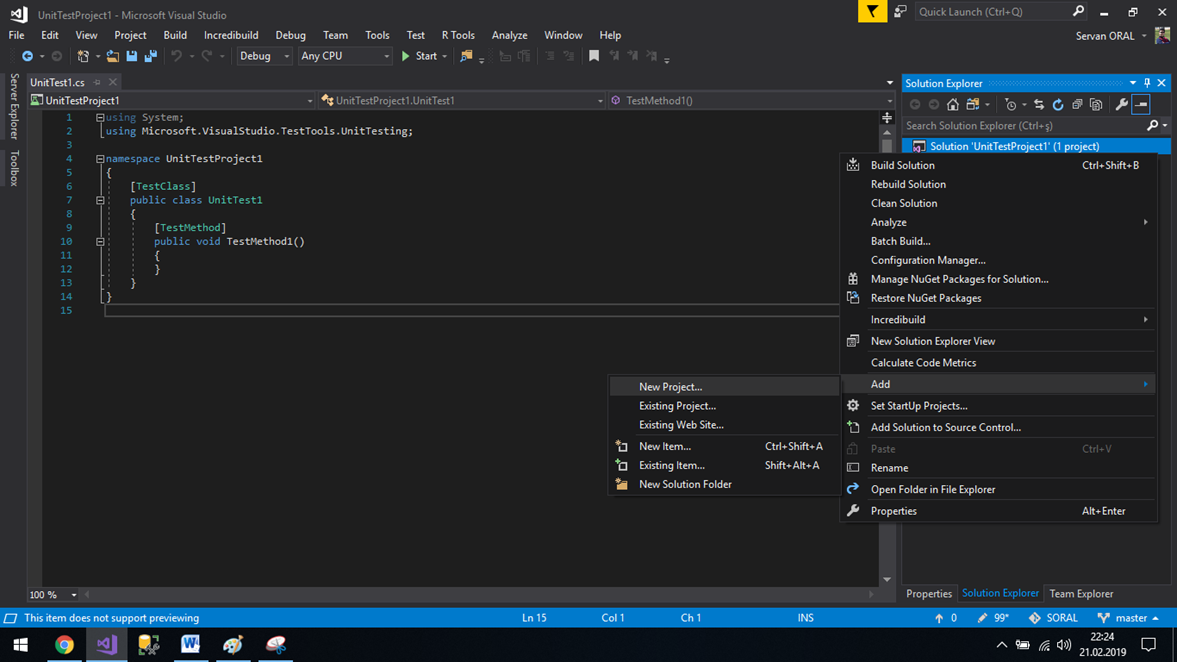Image resolution: width=1177 pixels, height=662 pixels.
Task: Toggle the solution and folder views switcher icon
Action: (x=973, y=105)
